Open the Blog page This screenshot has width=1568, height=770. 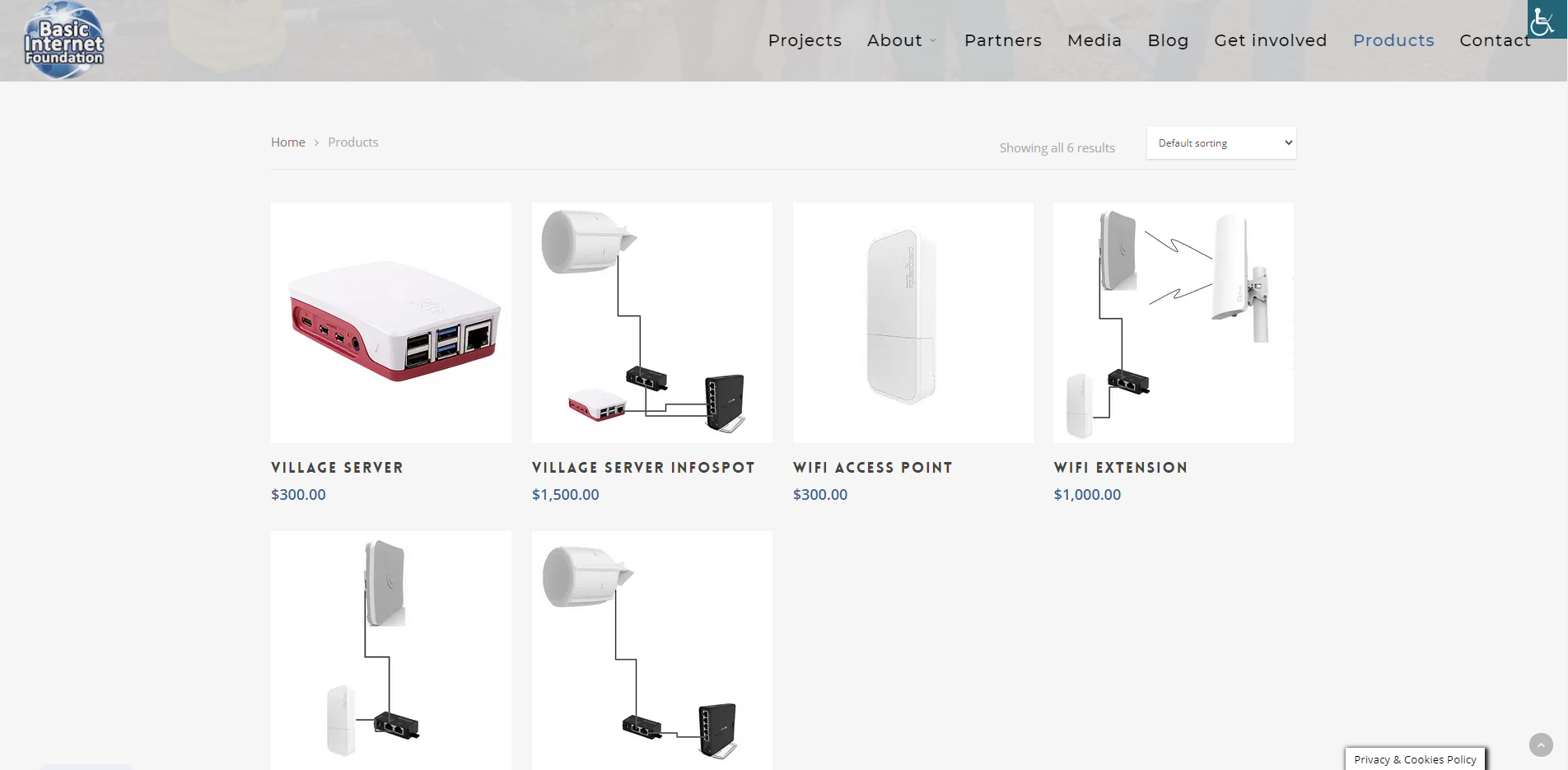point(1168,40)
